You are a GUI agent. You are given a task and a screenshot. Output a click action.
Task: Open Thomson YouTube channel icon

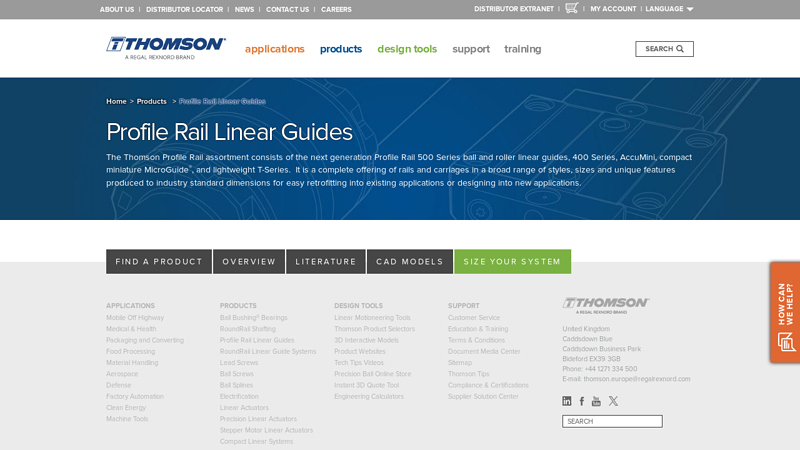click(596, 401)
